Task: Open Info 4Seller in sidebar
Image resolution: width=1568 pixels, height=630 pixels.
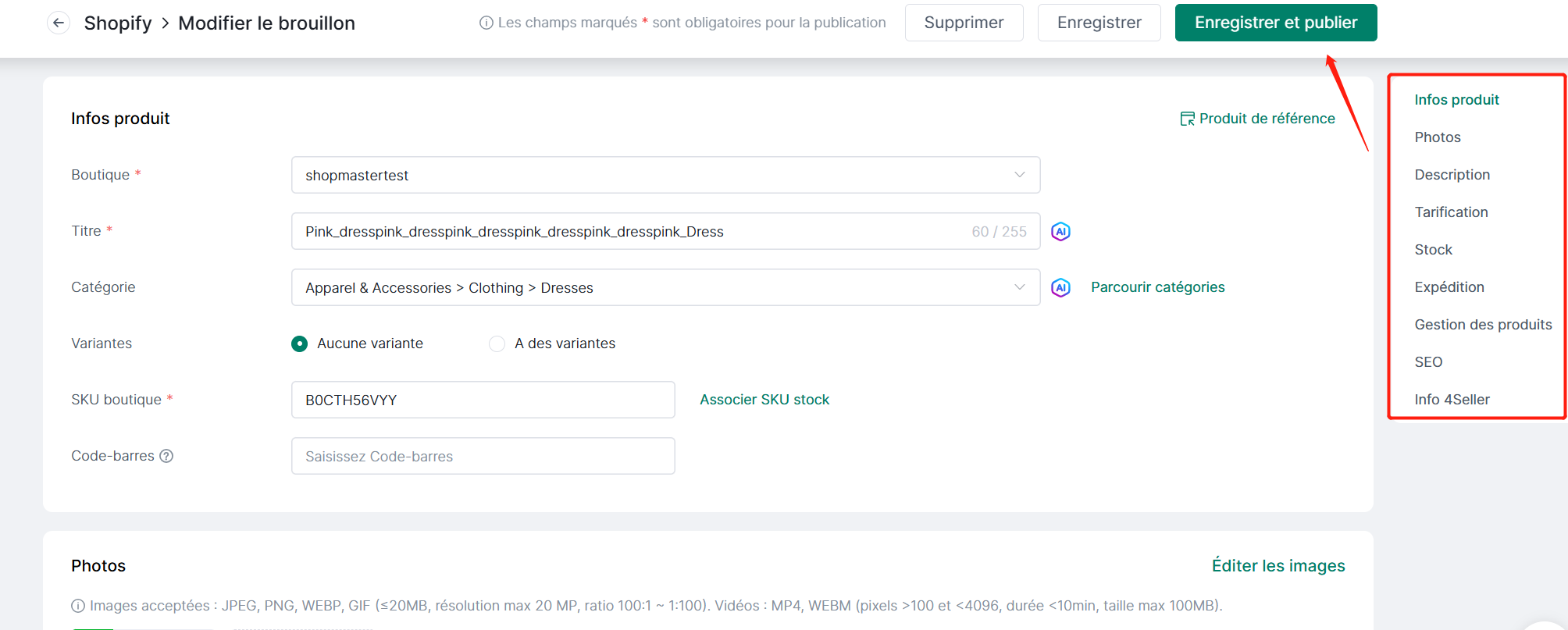Action: coord(1452,400)
